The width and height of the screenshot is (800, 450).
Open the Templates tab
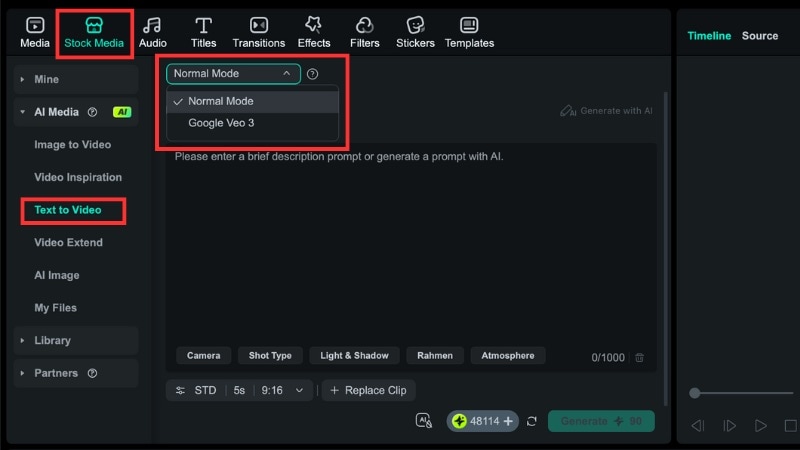pyautogui.click(x=469, y=32)
